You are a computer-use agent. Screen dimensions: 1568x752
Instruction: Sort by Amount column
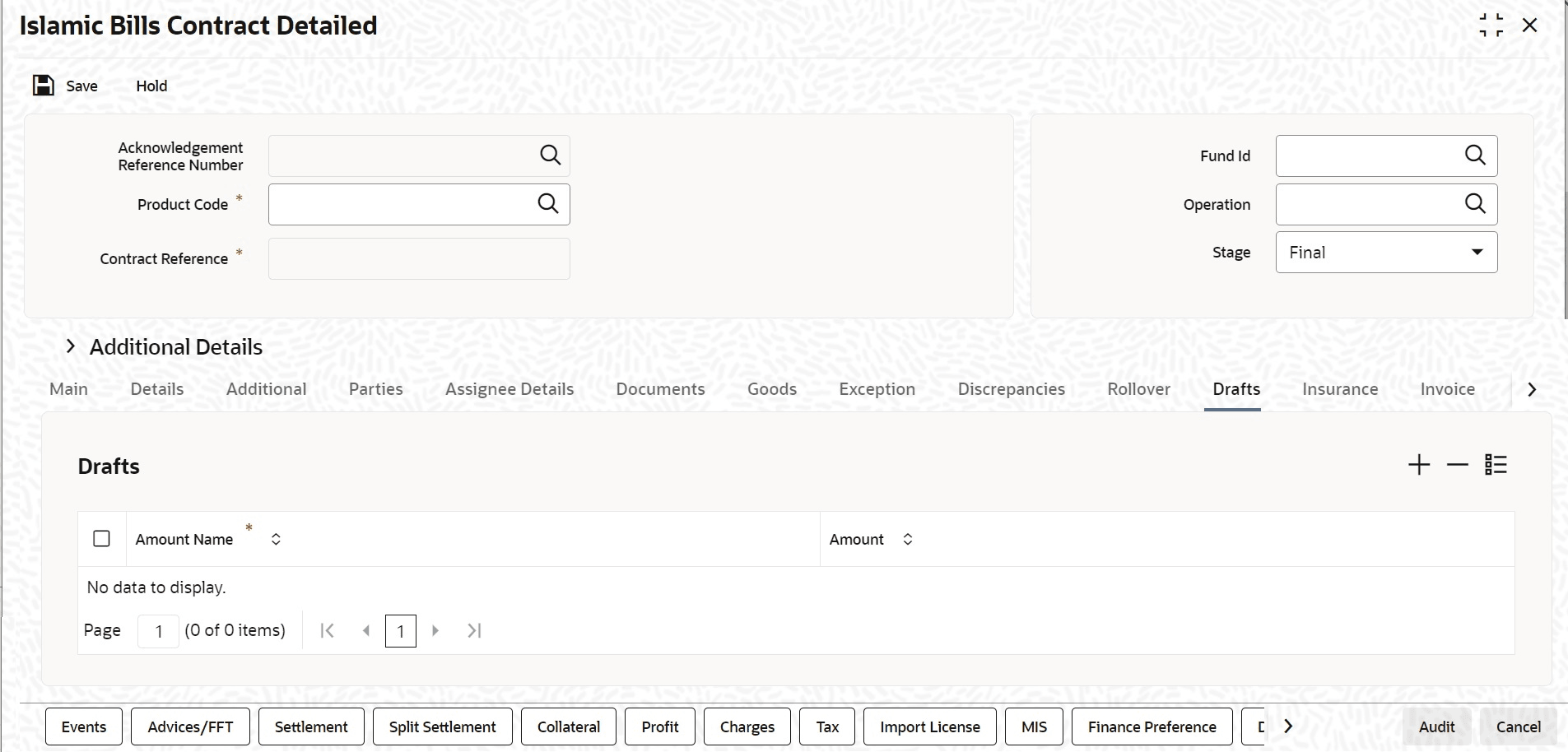coord(908,539)
